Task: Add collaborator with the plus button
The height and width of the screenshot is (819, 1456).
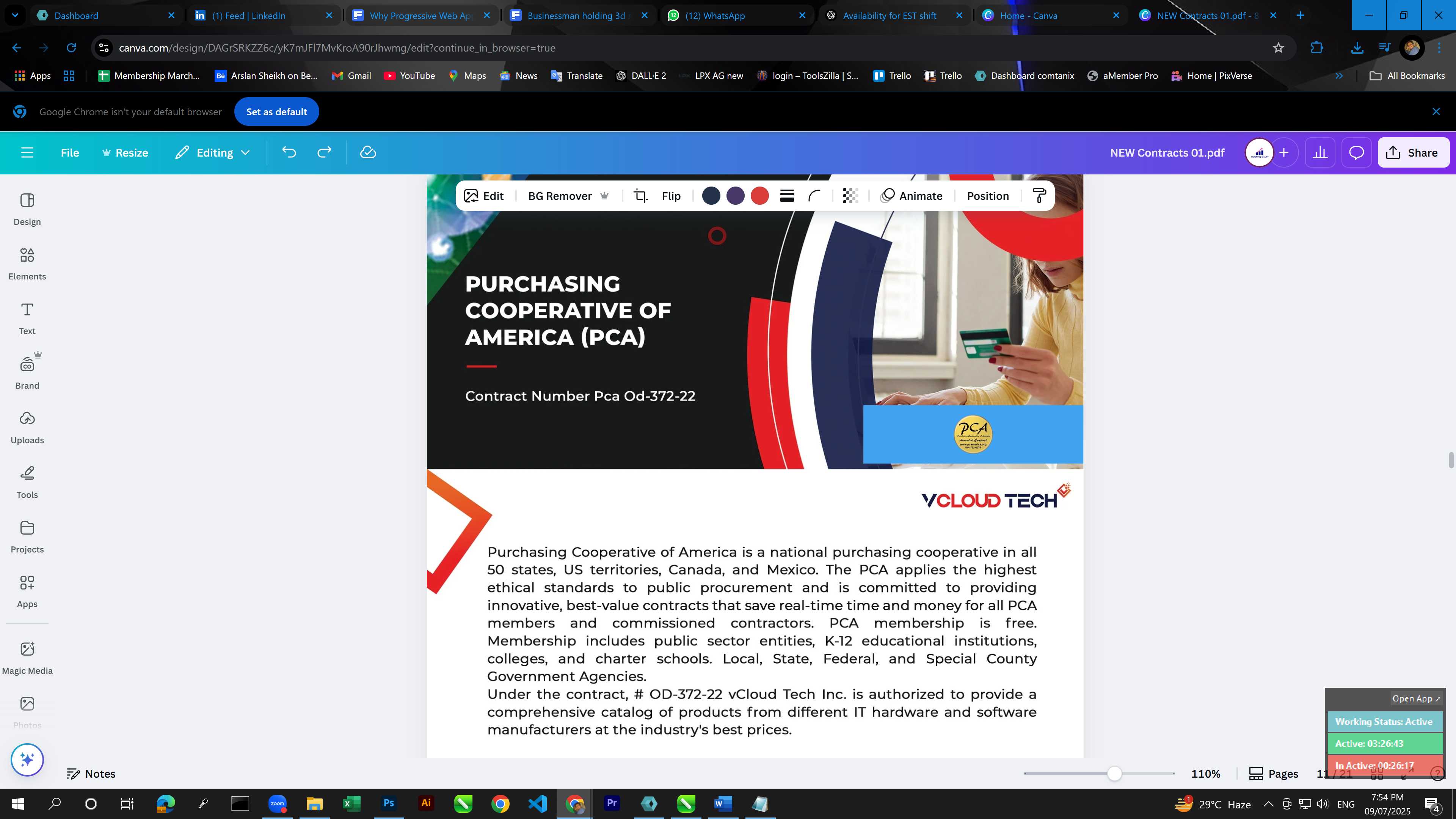Action: [x=1283, y=152]
